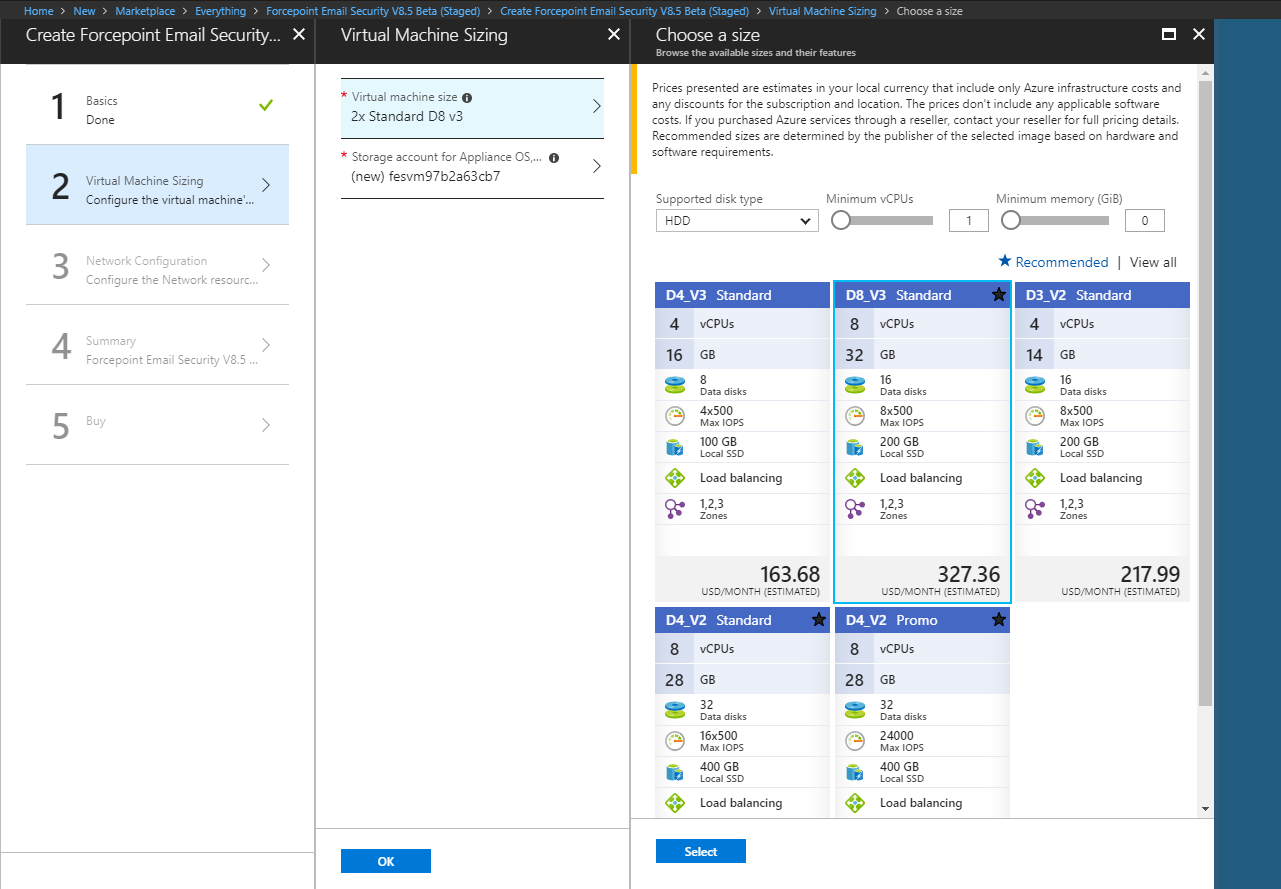
Task: Click the OK button
Action: pos(386,861)
